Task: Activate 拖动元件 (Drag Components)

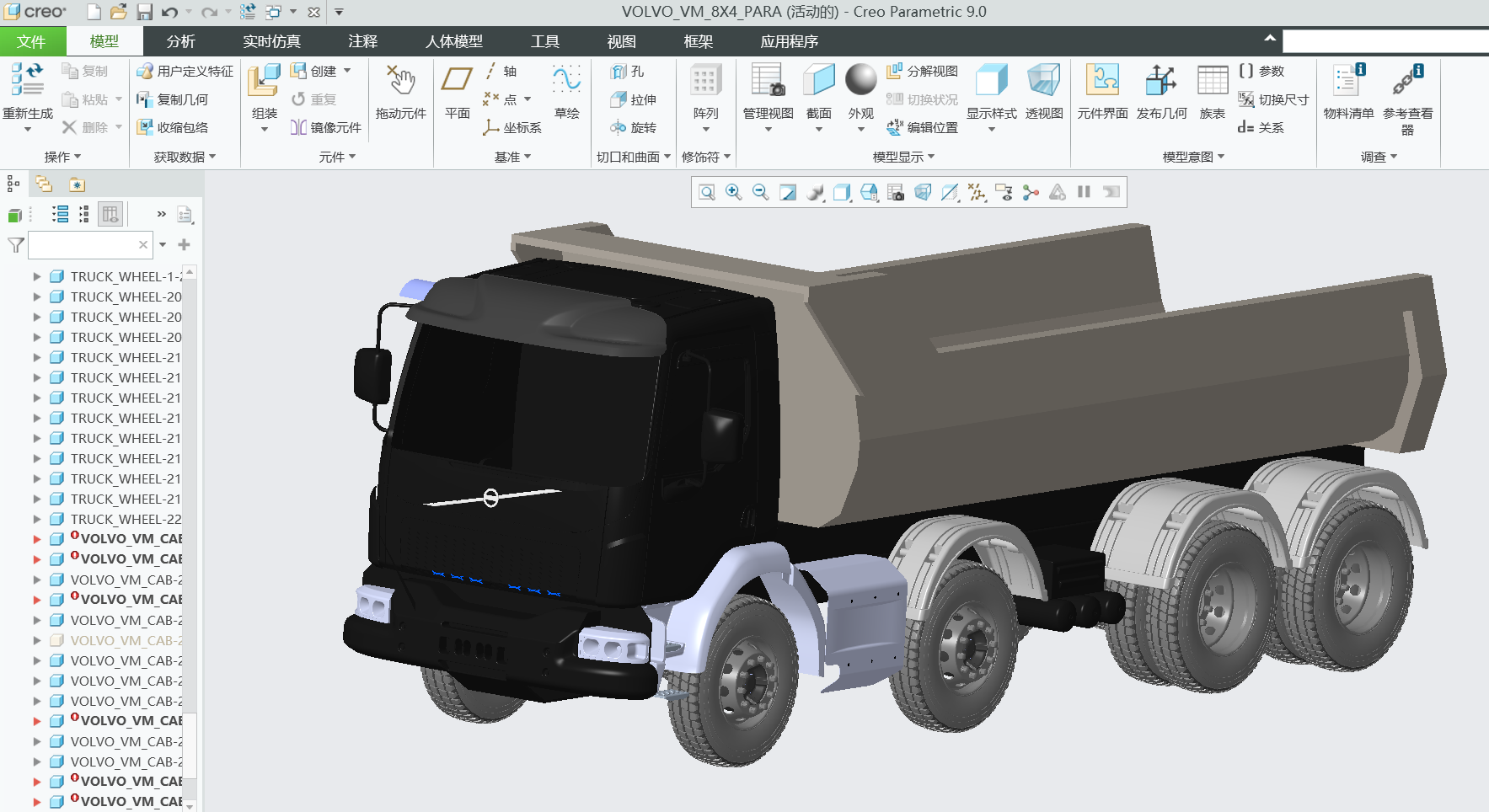Action: click(401, 91)
